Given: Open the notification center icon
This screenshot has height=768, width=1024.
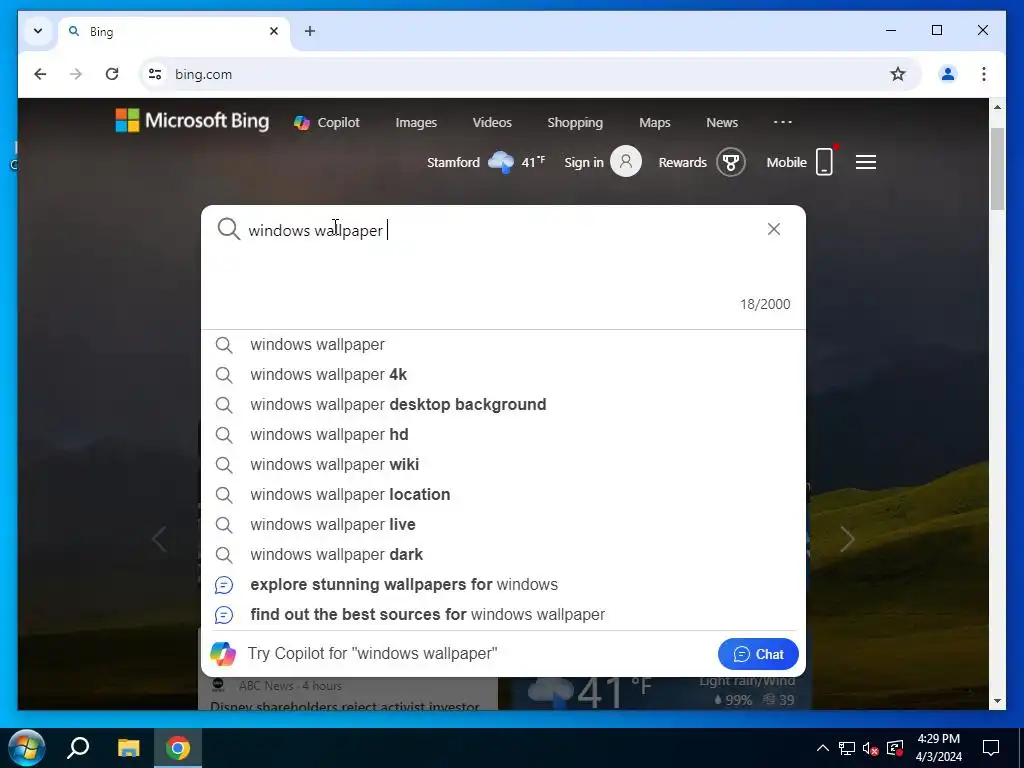Looking at the screenshot, I should click(991, 748).
